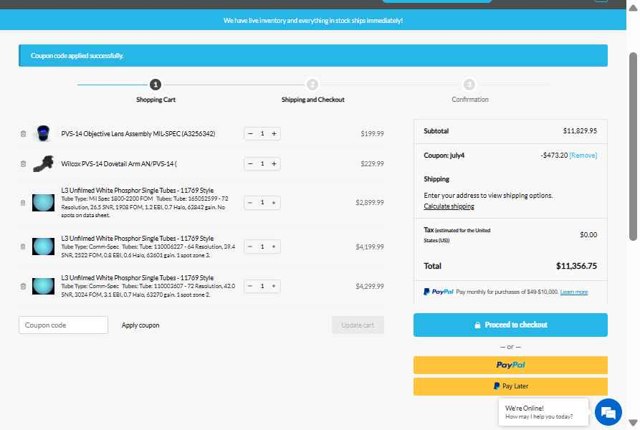The height and width of the screenshot is (430, 640).
Task: Open PVS-14 Objective Lens Assembly product thumbnail
Action: tap(43, 133)
